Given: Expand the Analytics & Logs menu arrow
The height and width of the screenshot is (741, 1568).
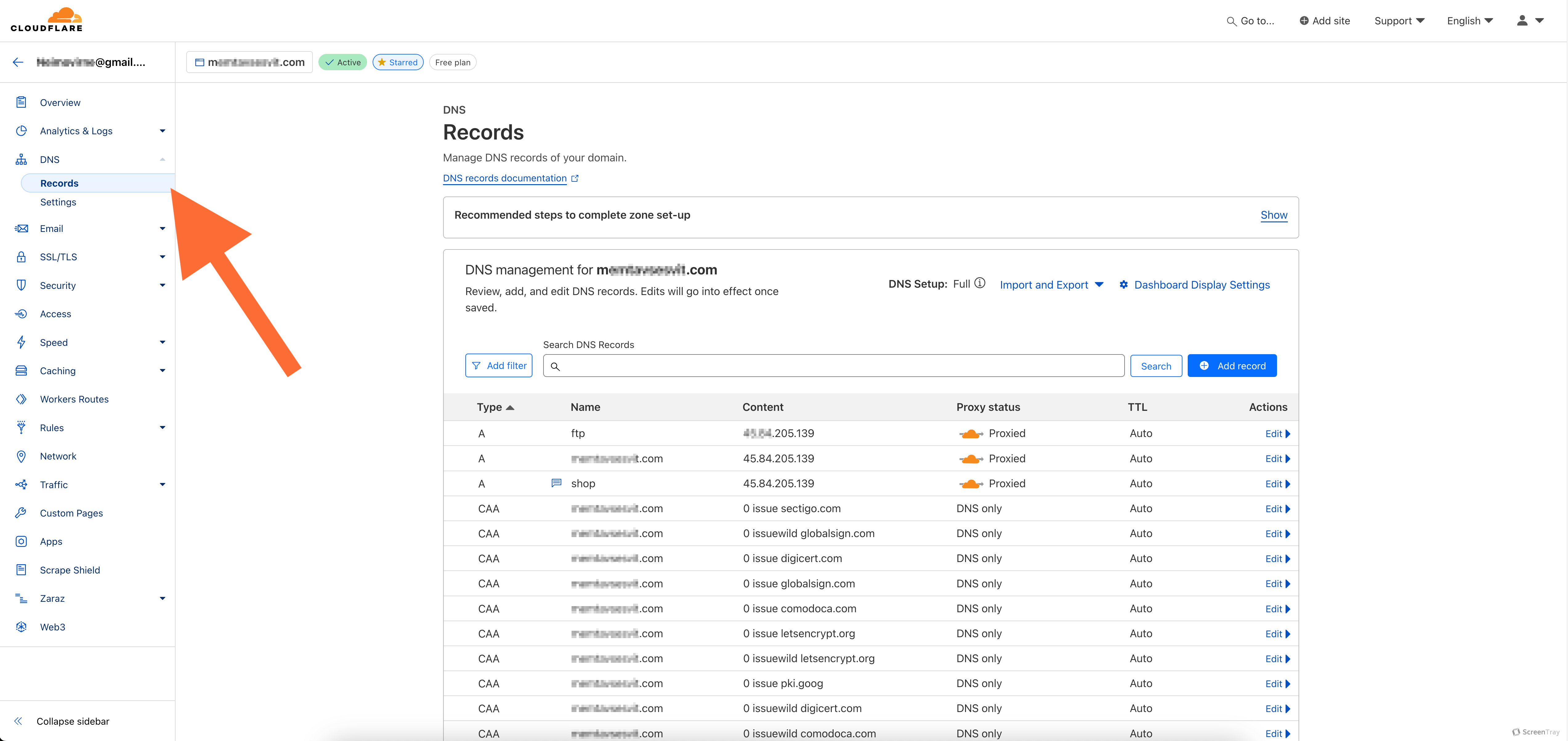Looking at the screenshot, I should (x=163, y=131).
